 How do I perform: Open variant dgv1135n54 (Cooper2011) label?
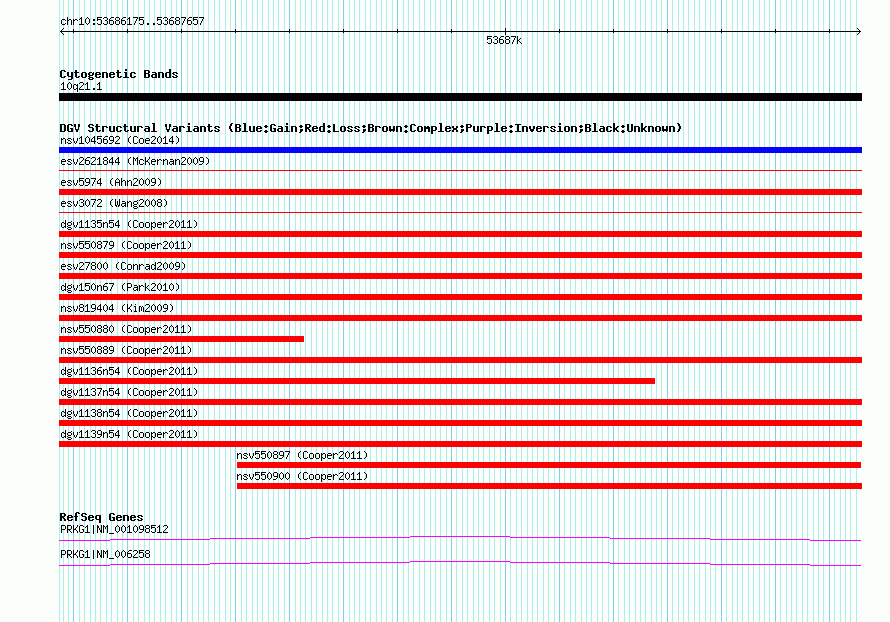pyautogui.click(x=129, y=224)
